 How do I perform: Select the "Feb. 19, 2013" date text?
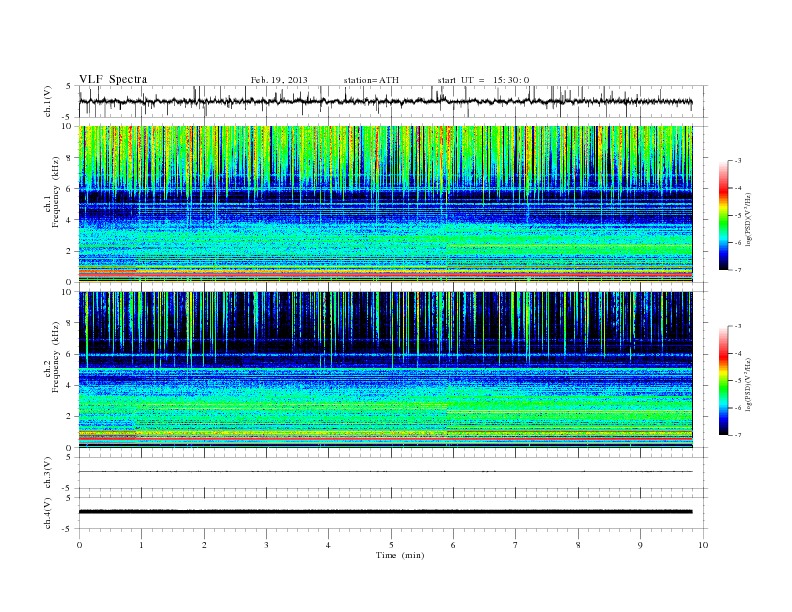click(x=279, y=80)
